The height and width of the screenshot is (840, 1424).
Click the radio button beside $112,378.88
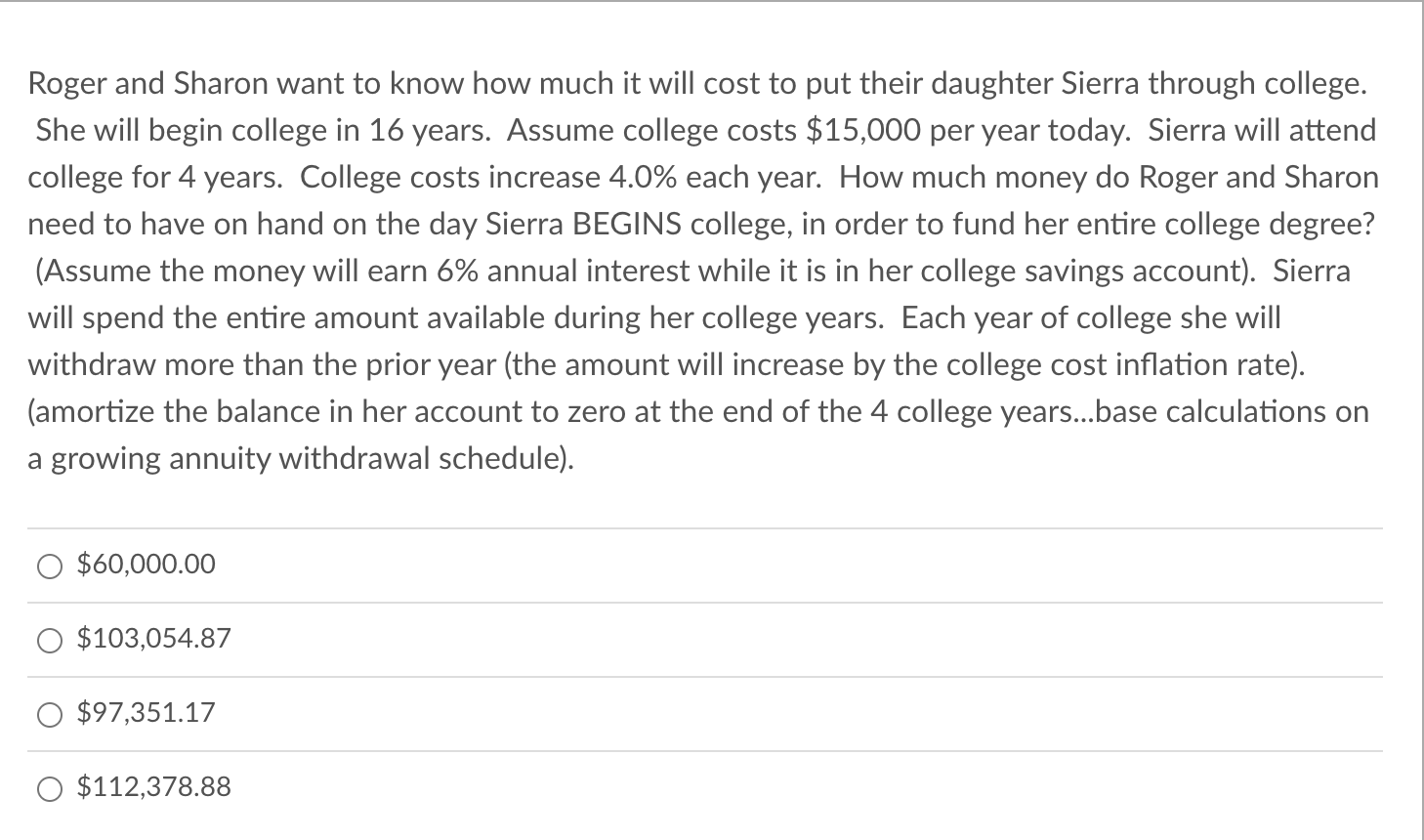(48, 787)
